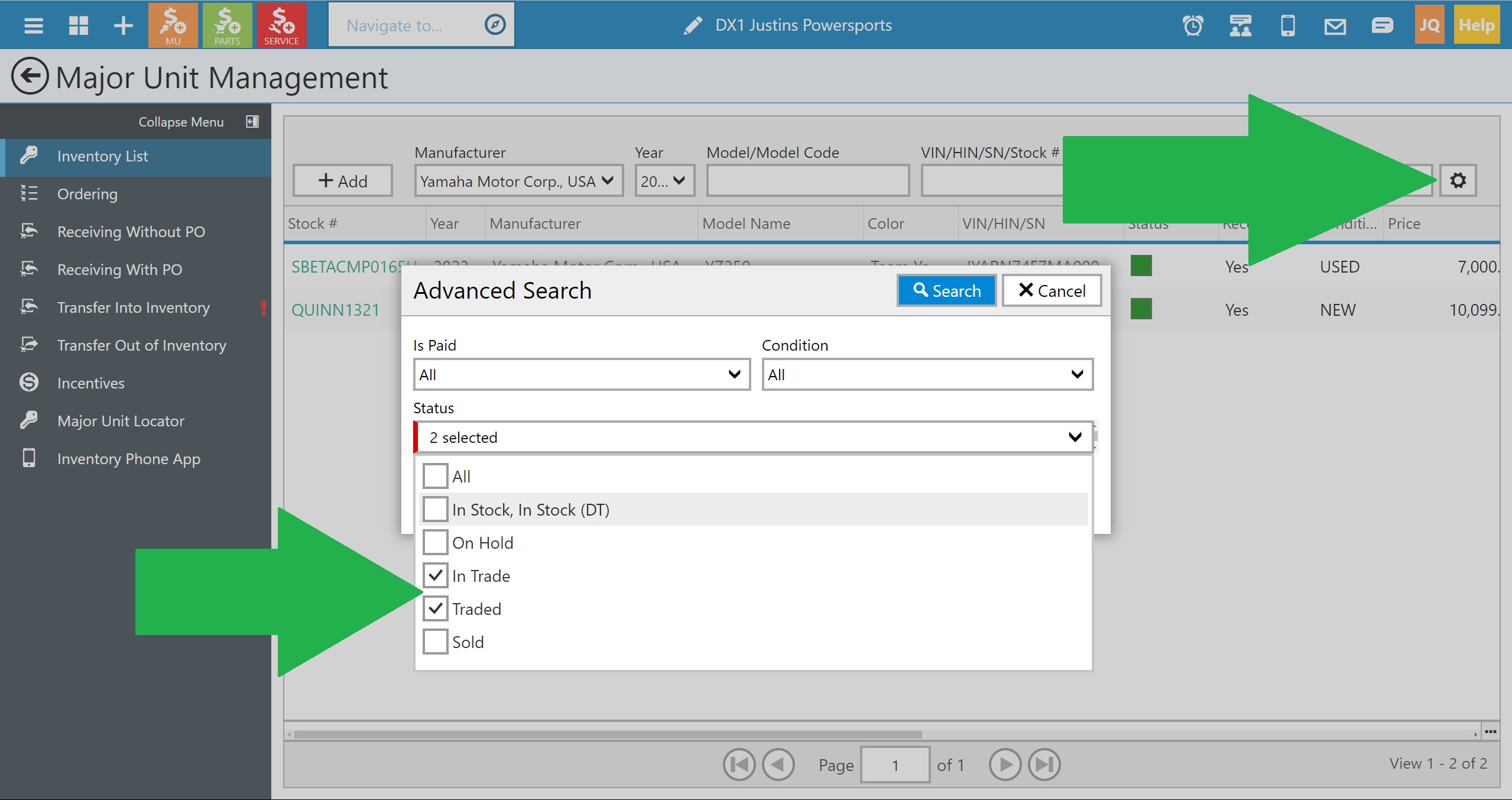
Task: Open Major Unit Locator menu item
Action: click(x=121, y=421)
